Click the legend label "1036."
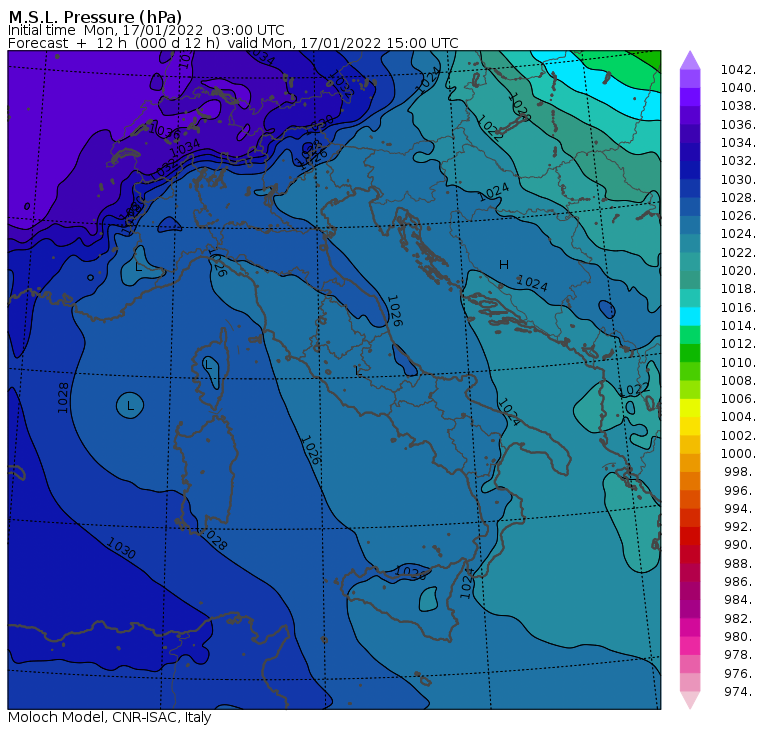 tap(738, 125)
